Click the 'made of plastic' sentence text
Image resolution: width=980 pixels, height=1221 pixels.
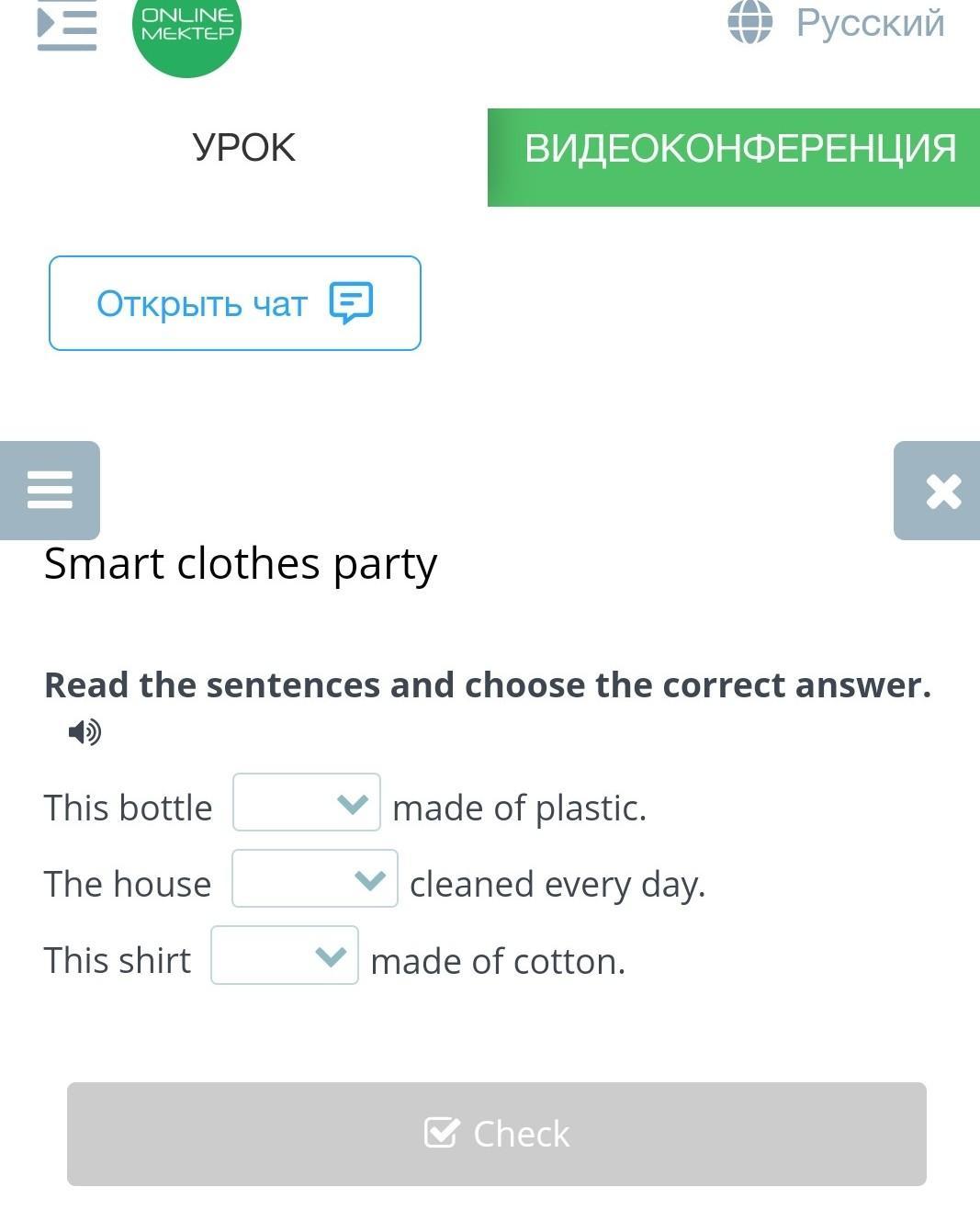coord(520,808)
